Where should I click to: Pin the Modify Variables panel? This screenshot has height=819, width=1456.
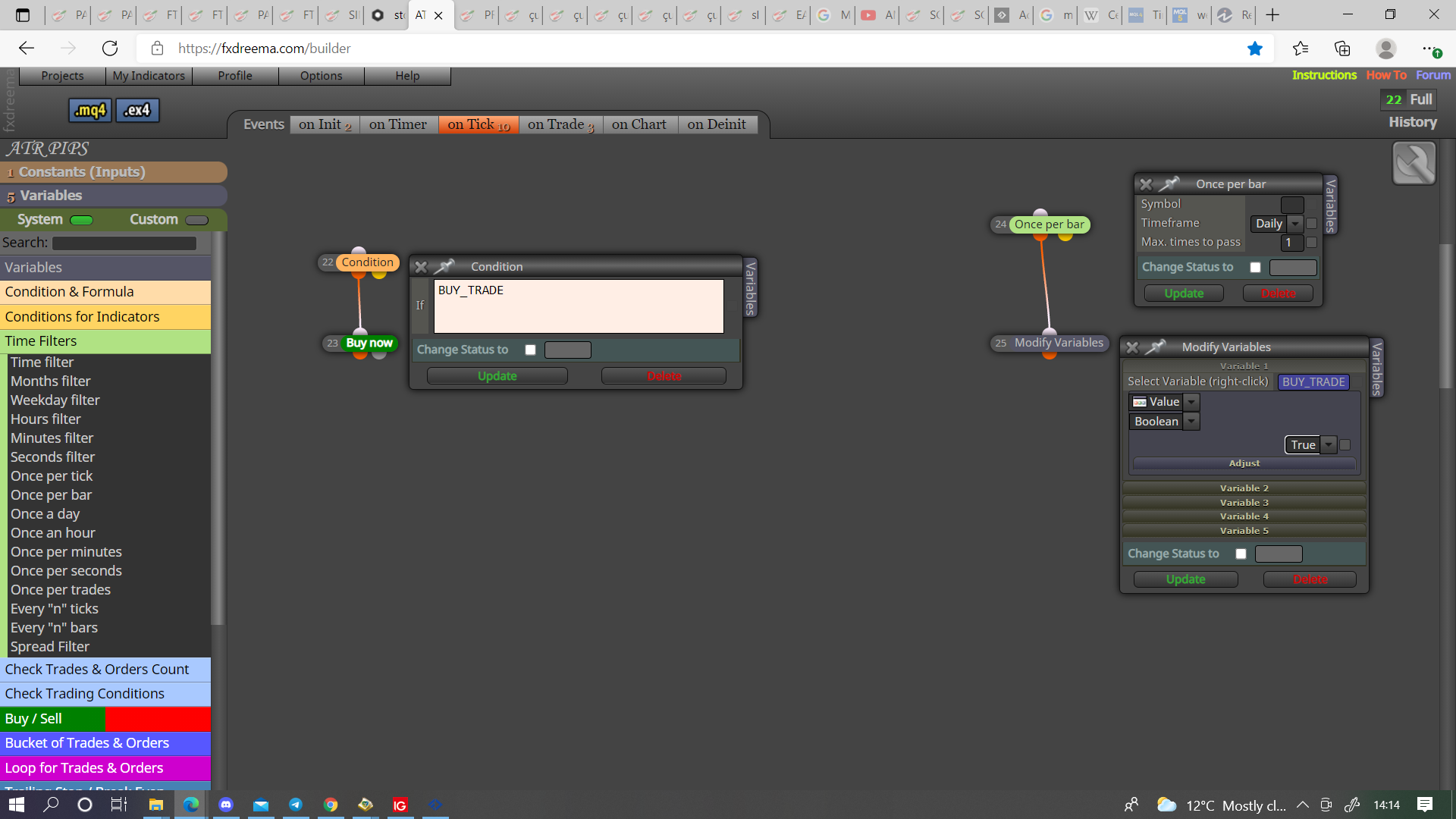tap(1155, 347)
